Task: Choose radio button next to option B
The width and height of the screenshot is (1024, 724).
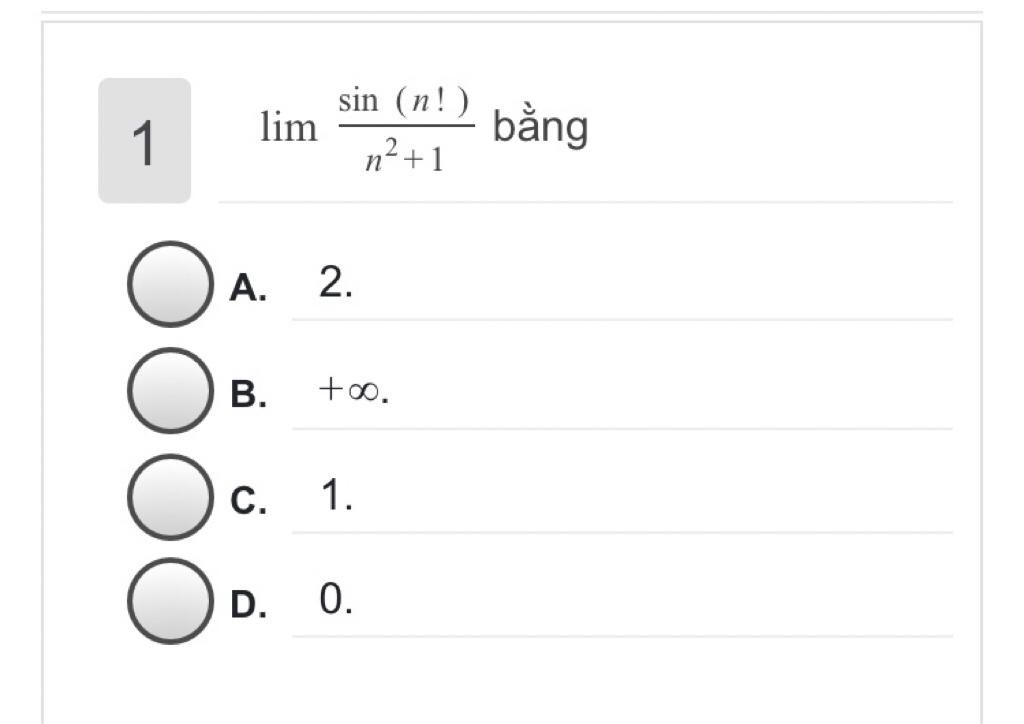Action: 170,390
